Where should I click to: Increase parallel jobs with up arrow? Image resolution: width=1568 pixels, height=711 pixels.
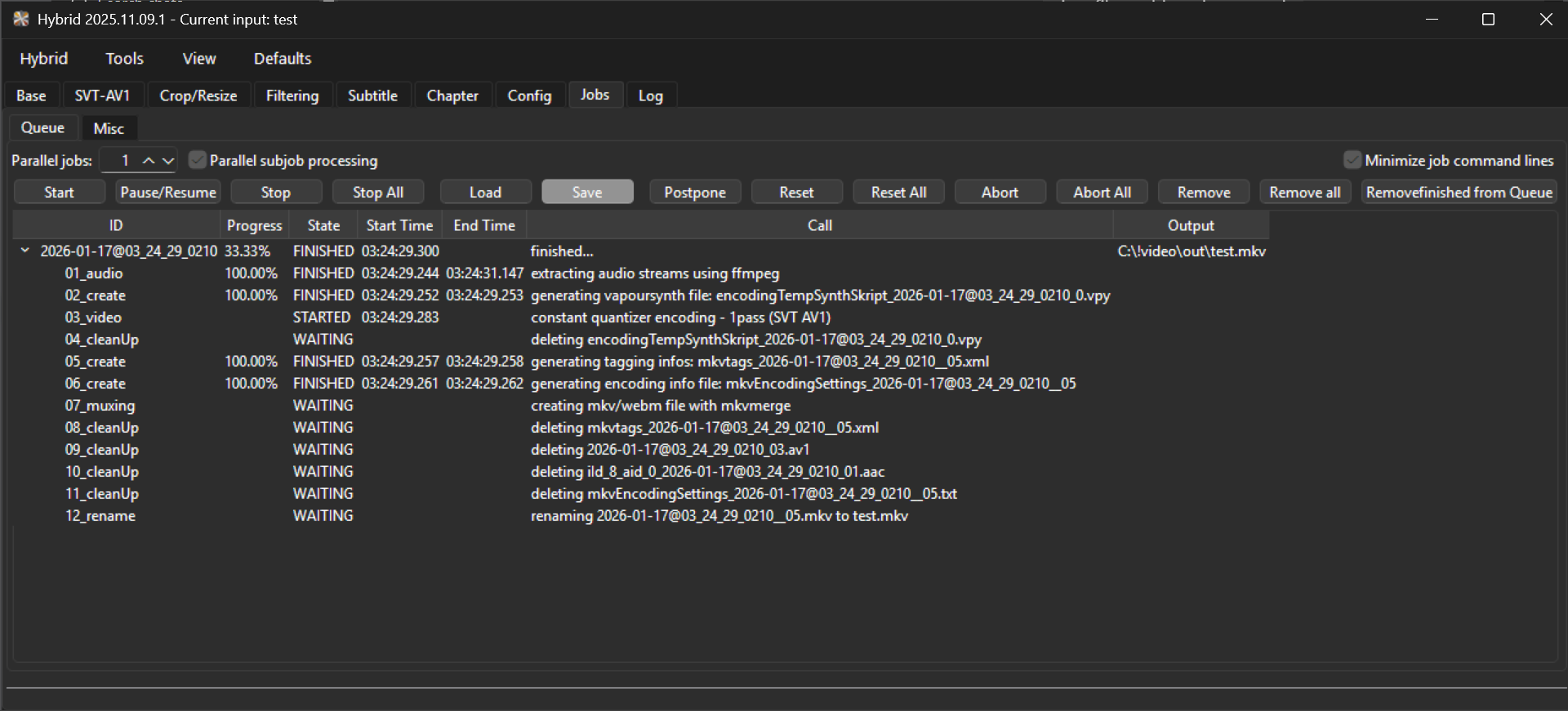pyautogui.click(x=149, y=161)
